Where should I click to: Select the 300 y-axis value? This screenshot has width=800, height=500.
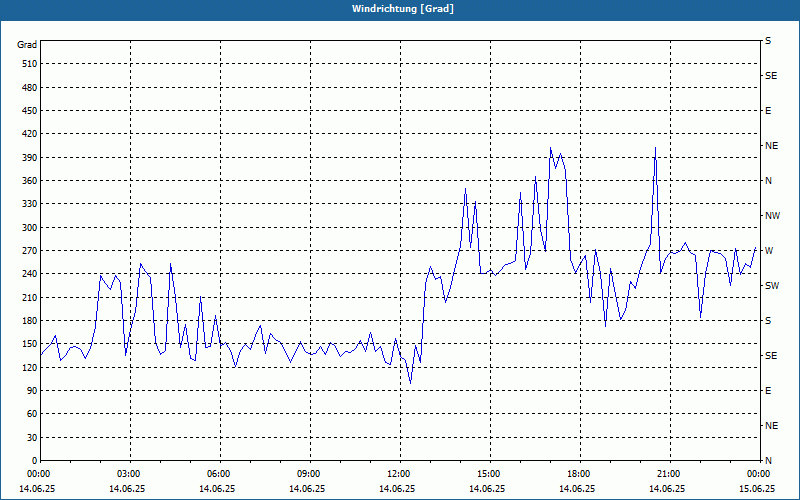29,227
